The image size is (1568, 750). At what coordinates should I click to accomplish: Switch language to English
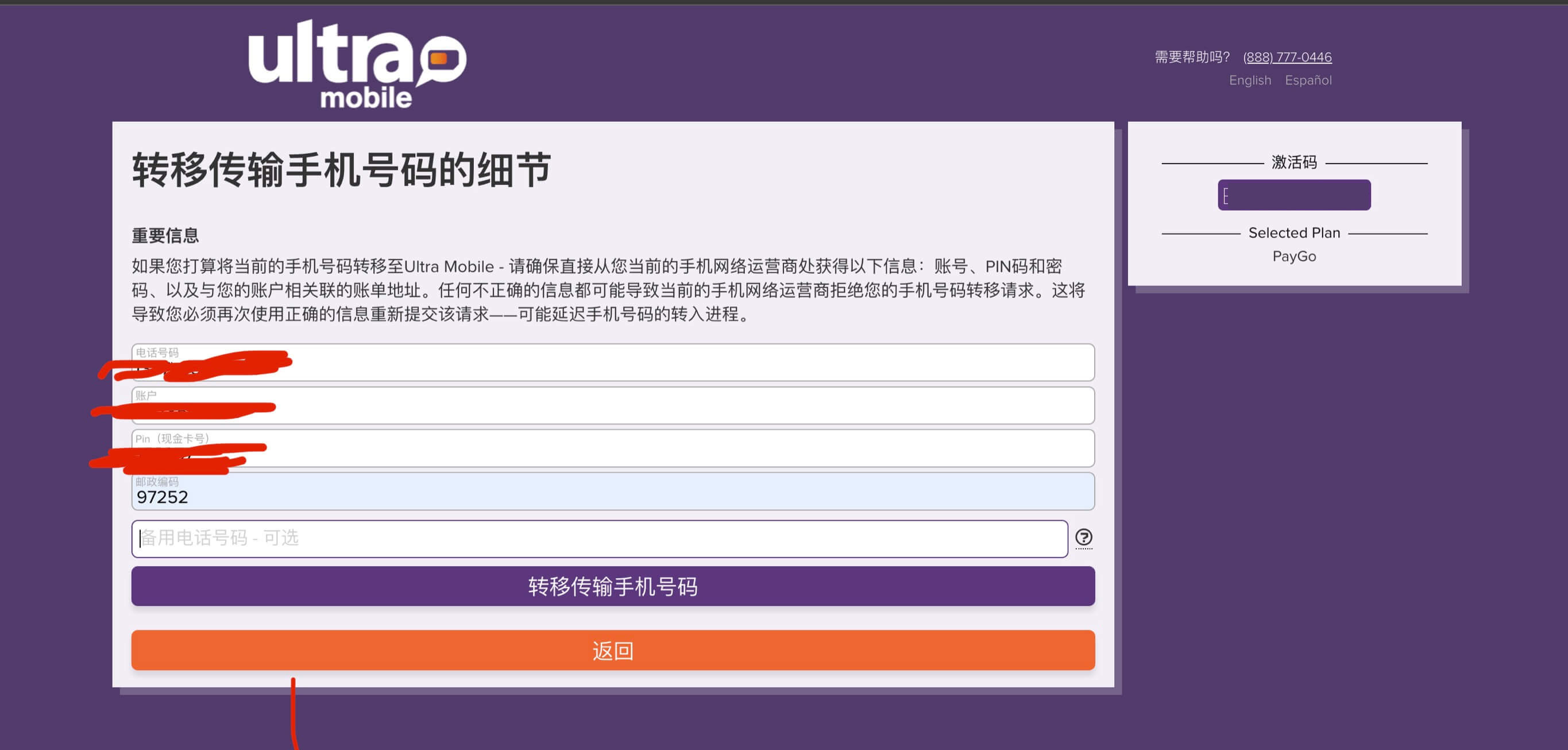(1250, 80)
